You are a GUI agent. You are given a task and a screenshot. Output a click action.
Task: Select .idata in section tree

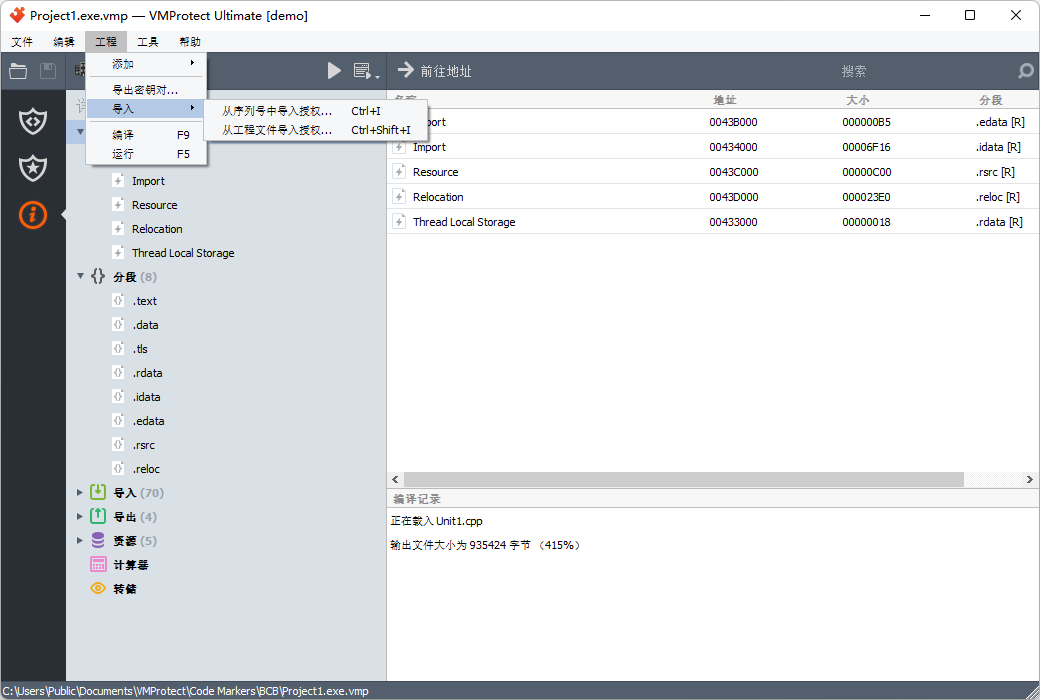tap(146, 397)
